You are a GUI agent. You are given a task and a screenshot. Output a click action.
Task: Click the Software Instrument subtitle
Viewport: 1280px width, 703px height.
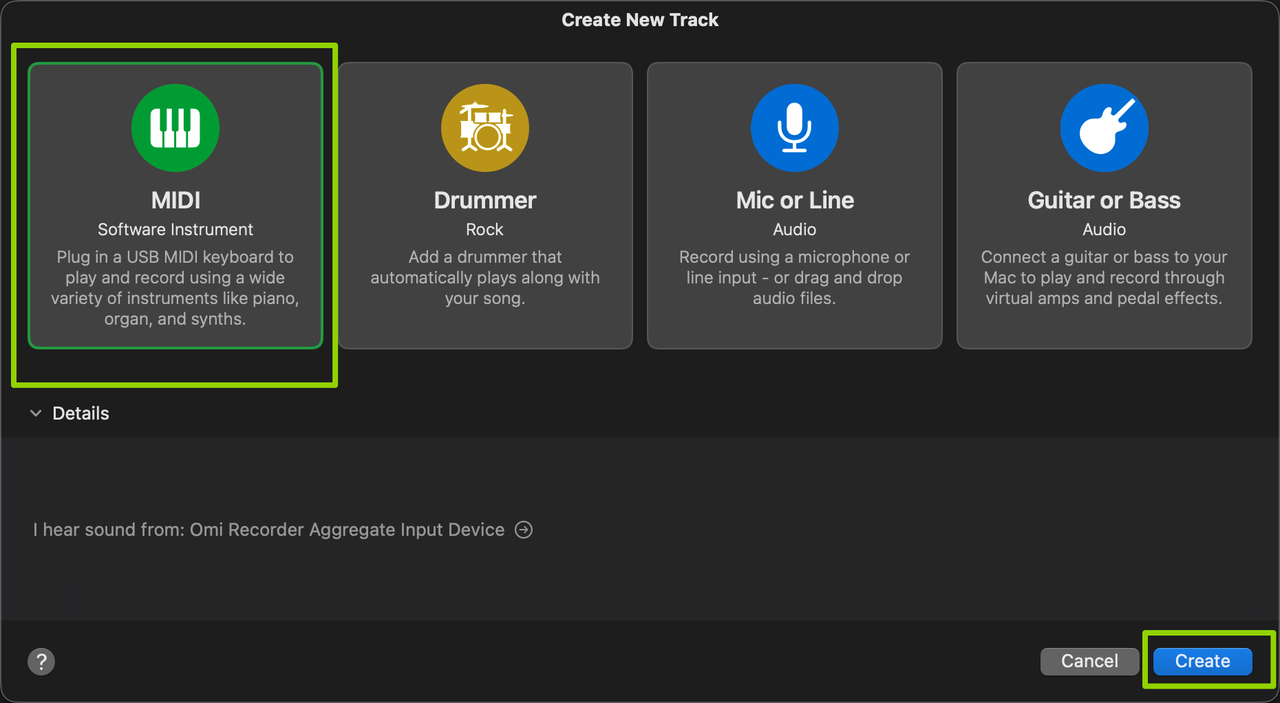[175, 230]
